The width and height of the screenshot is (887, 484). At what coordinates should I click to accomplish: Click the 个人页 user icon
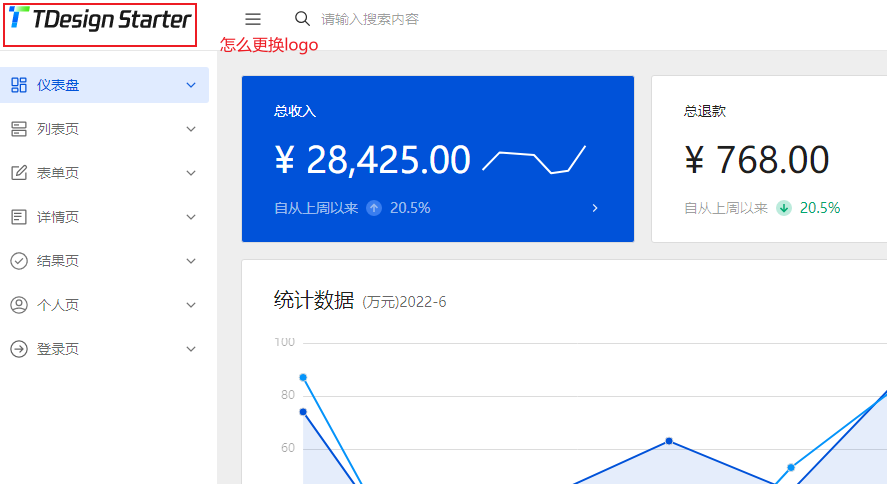click(x=19, y=305)
